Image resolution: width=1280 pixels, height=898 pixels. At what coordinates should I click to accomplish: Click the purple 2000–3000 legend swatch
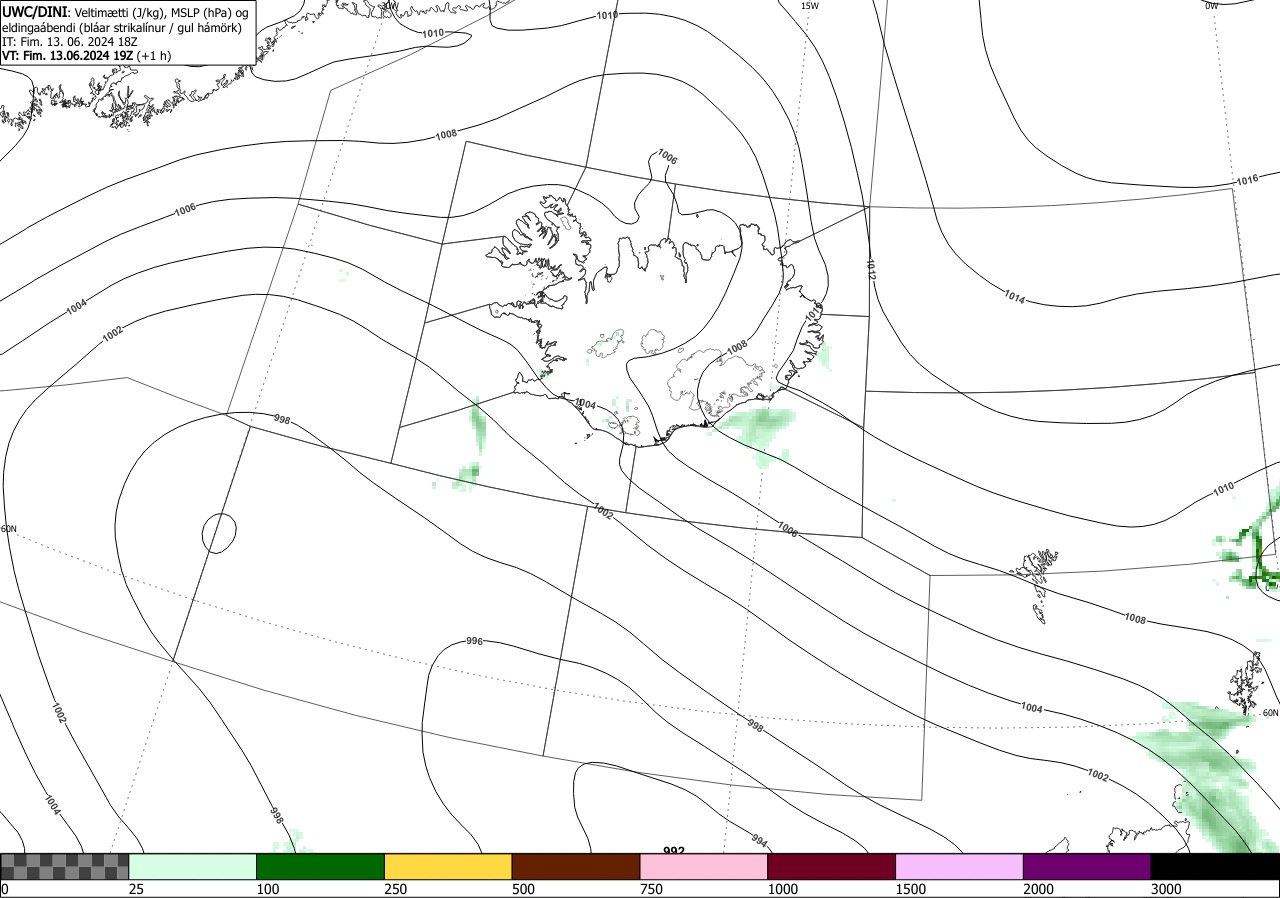[1088, 866]
